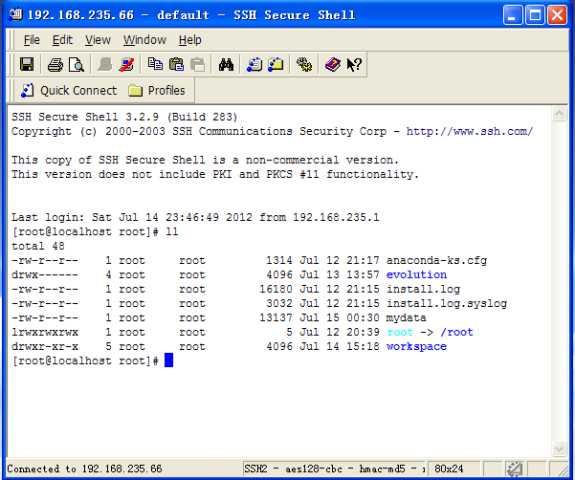Close the SSH Secure Shell window

point(557,15)
